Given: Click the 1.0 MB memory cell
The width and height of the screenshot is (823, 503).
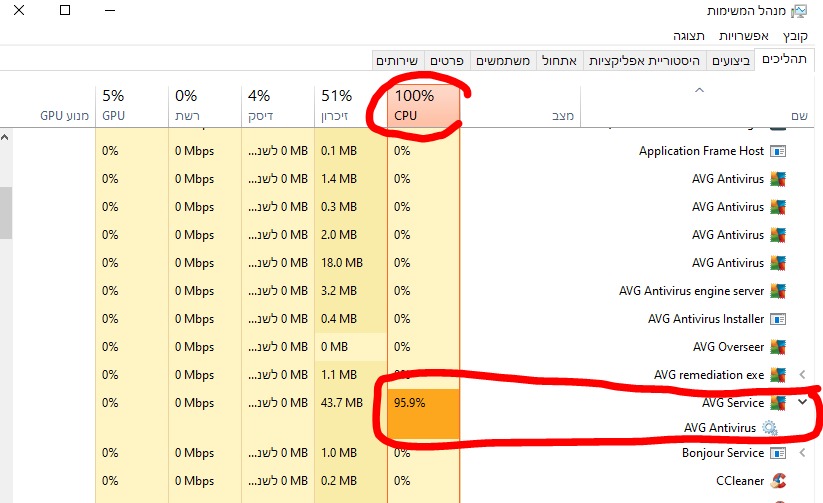Looking at the screenshot, I should (x=351, y=453).
